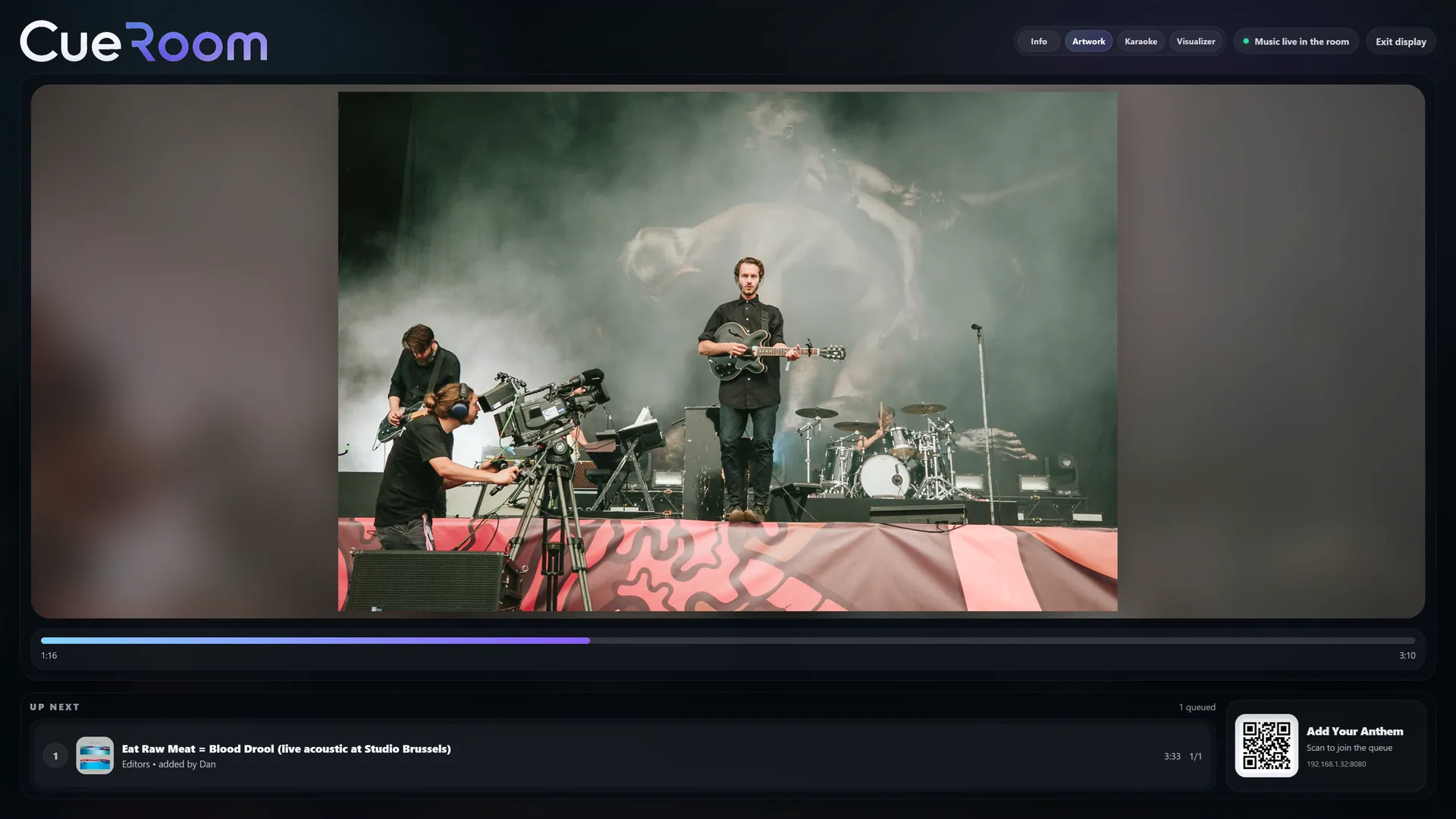1456x819 pixels.
Task: Click the queued track length 3:33
Action: (x=1172, y=756)
